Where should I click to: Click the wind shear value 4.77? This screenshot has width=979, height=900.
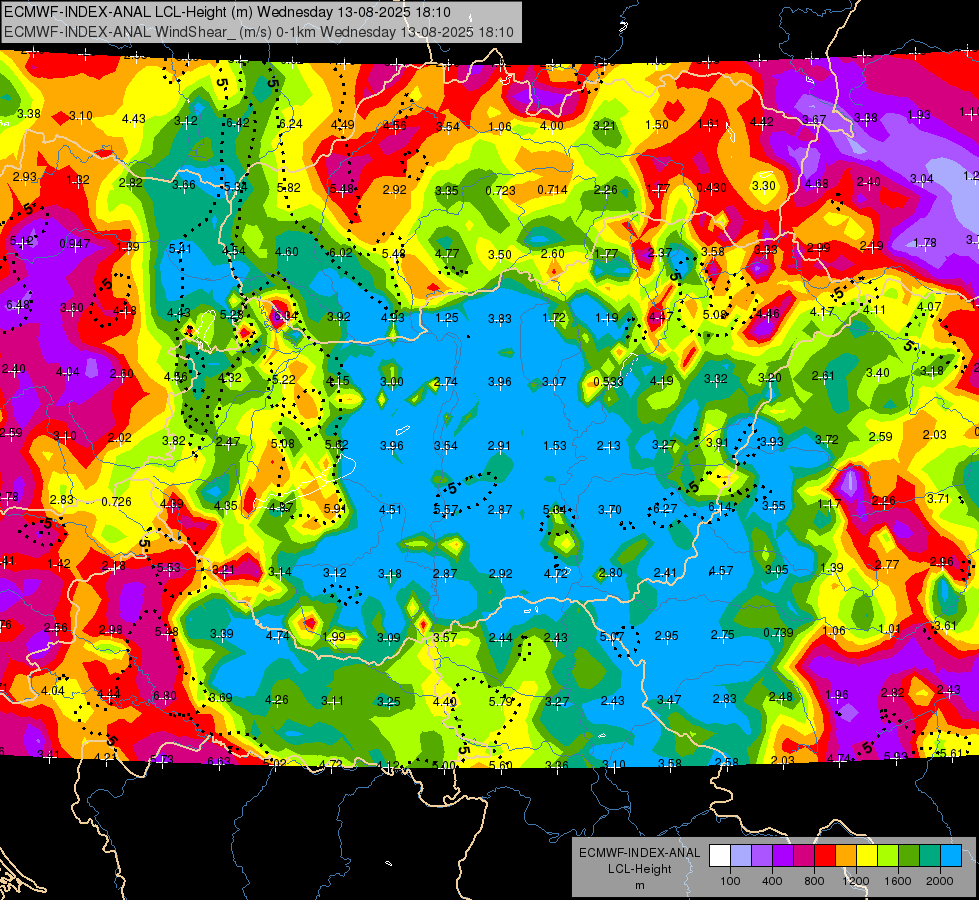[447, 253]
